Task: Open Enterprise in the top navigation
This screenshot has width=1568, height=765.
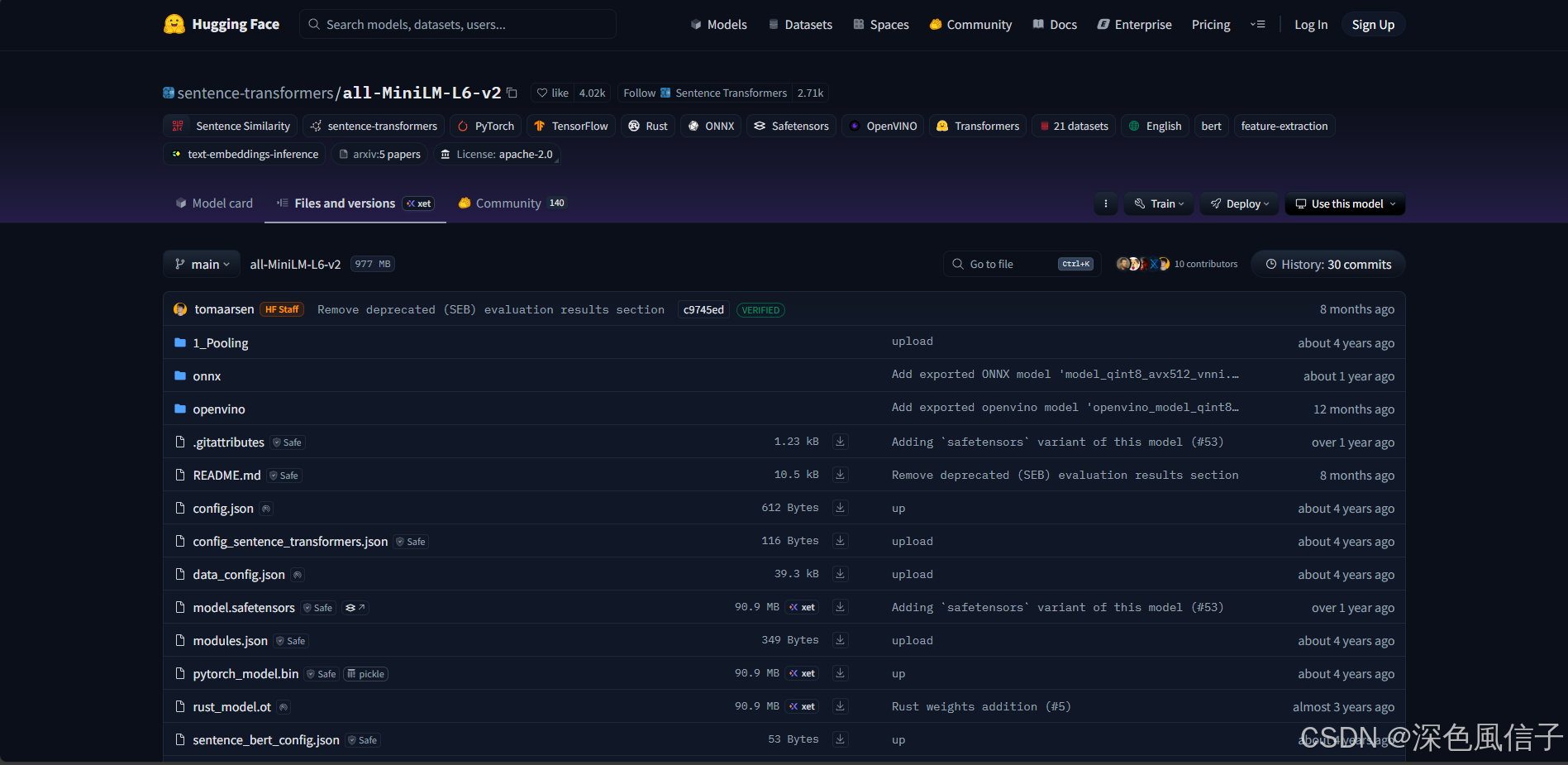Action: click(1134, 25)
